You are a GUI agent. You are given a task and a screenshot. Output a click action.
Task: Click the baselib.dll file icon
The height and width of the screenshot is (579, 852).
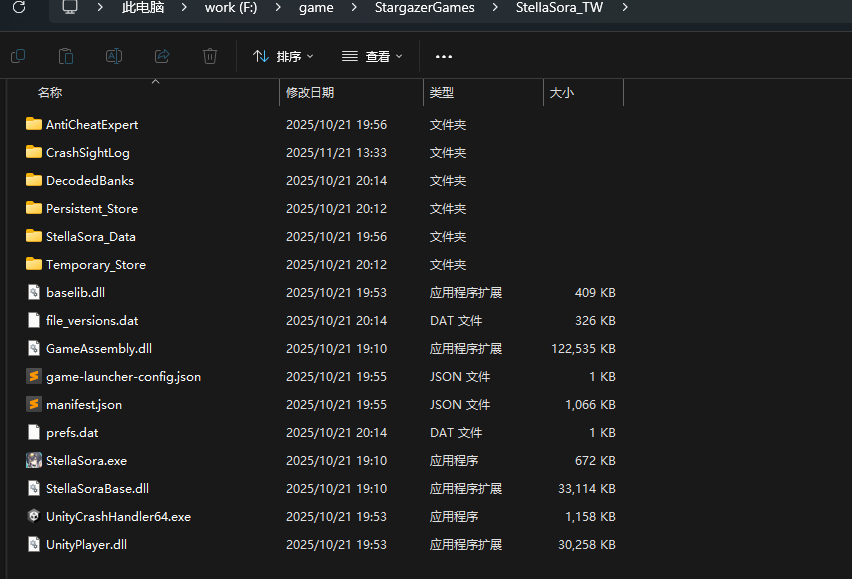(34, 292)
